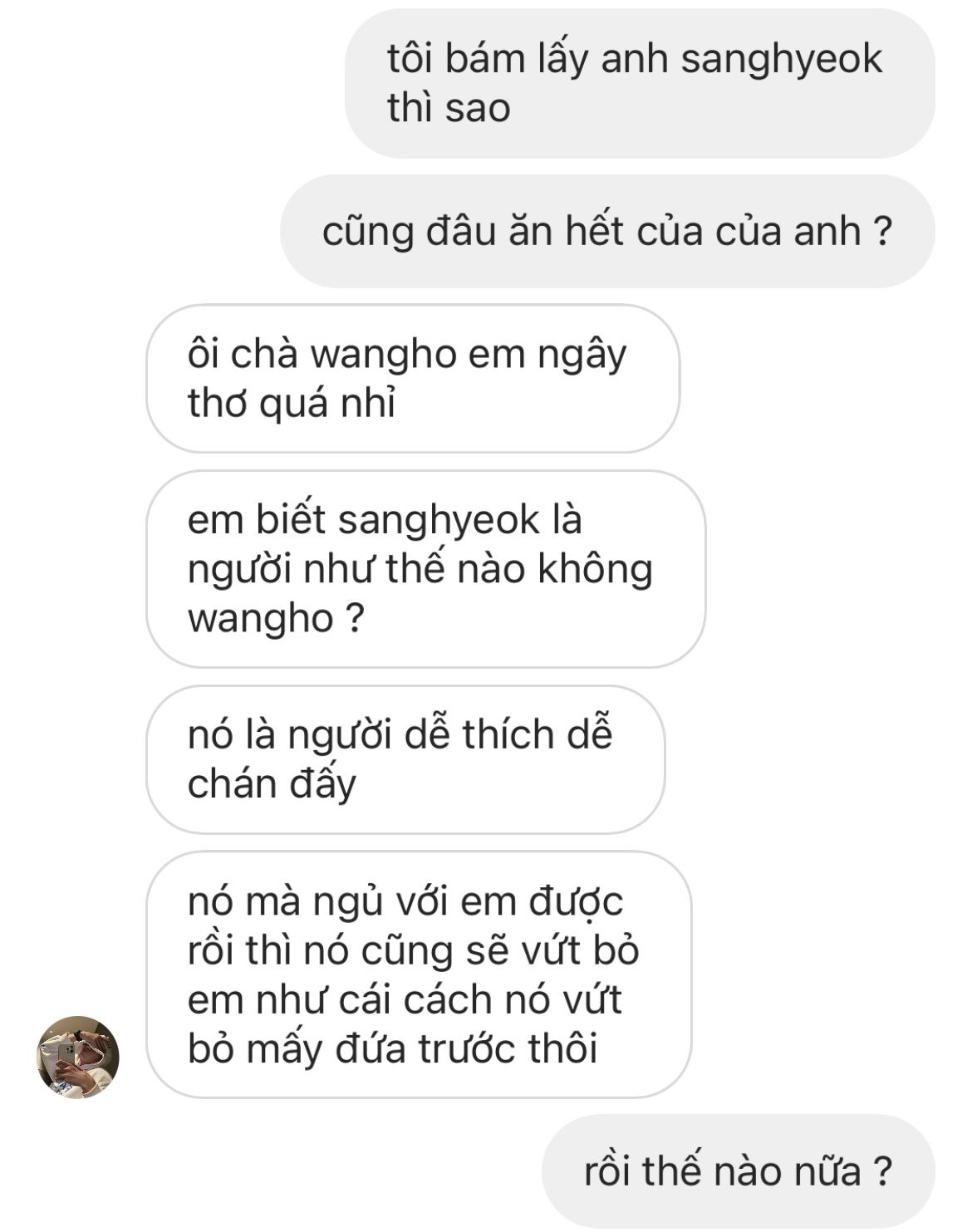
Task: Click 'rồi thì nó cũng sẽ vứt bỏ' line
Action: tap(413, 950)
